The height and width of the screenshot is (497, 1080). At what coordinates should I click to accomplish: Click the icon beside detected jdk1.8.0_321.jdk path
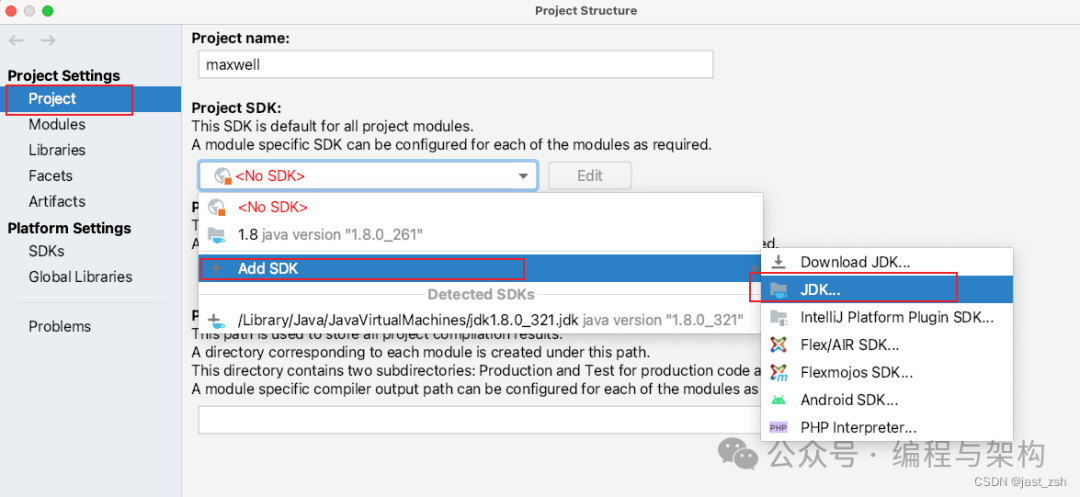coord(217,320)
